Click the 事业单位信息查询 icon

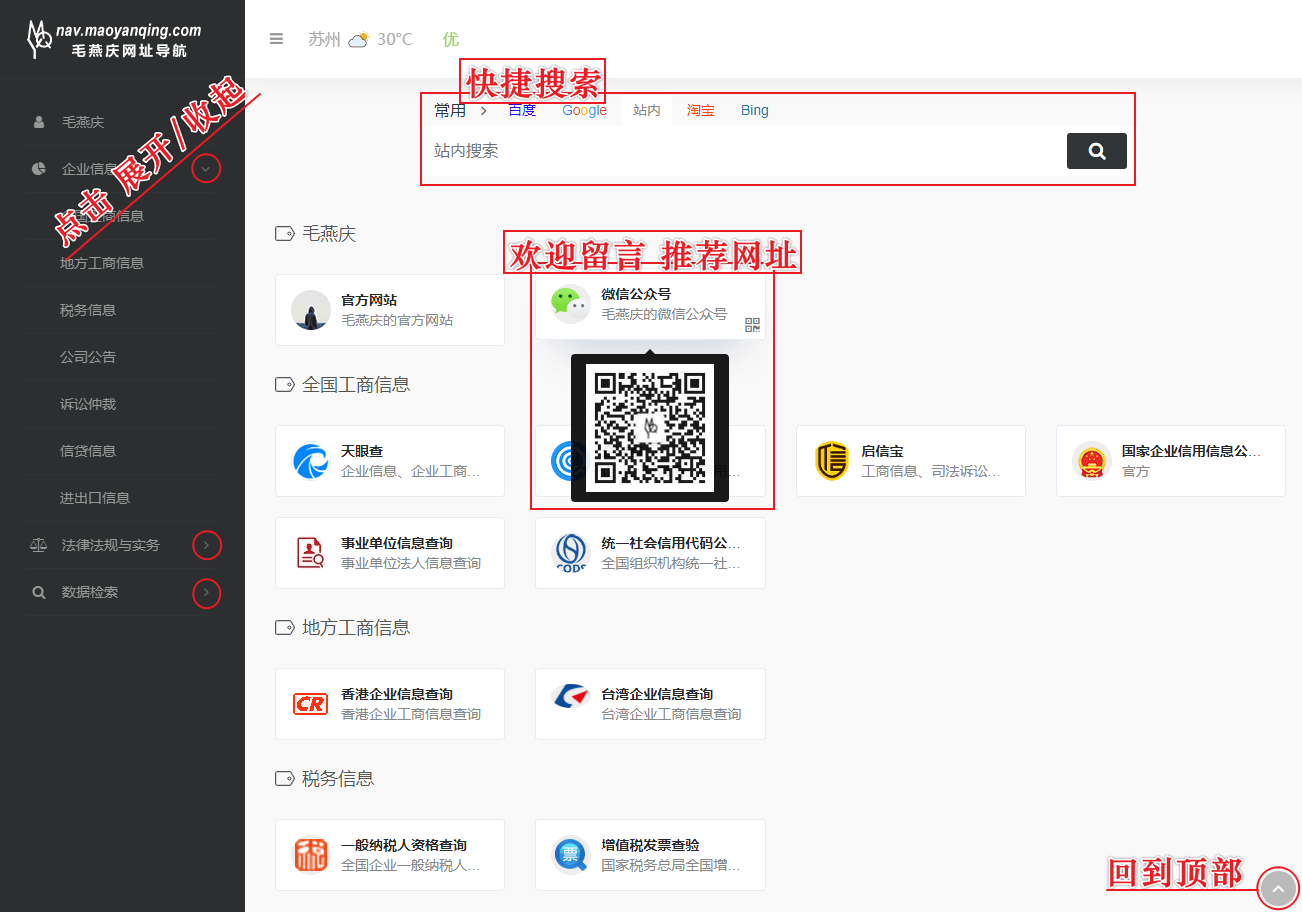point(311,553)
